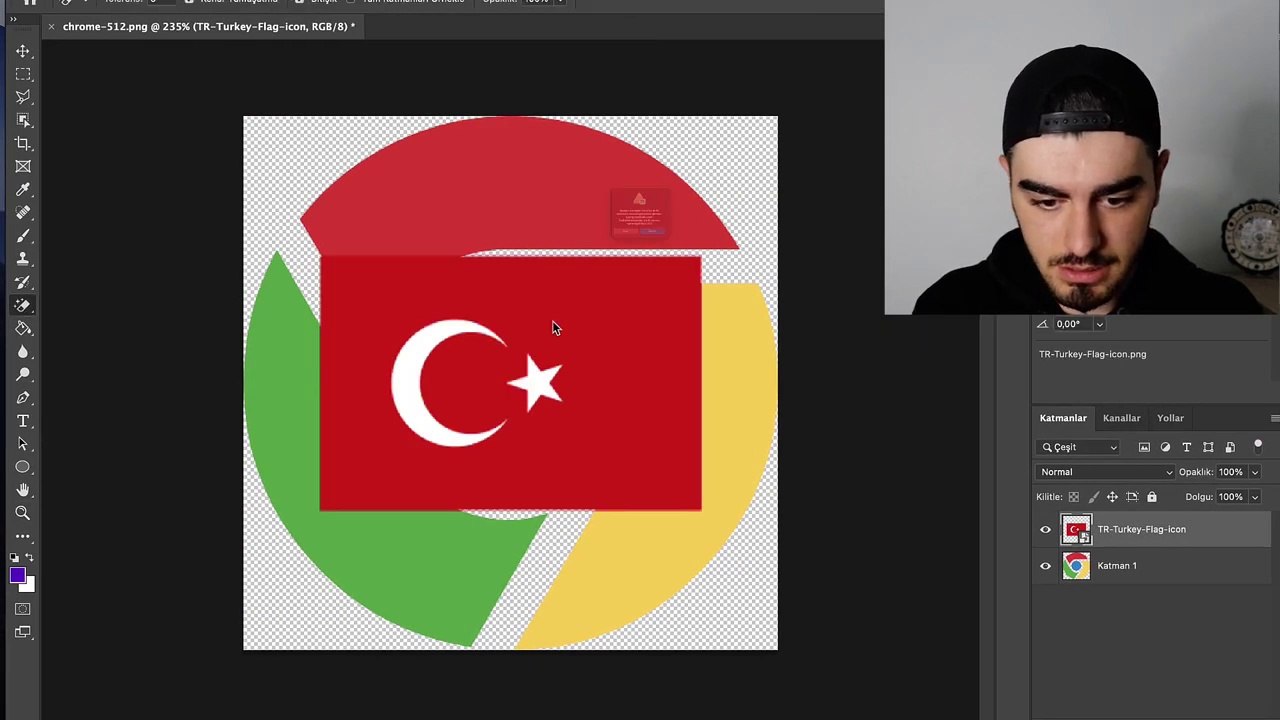Screen dimensions: 1280x720
Task: Click the TR-Turkey-Flag-icon.png file name text
Action: [1092, 354]
